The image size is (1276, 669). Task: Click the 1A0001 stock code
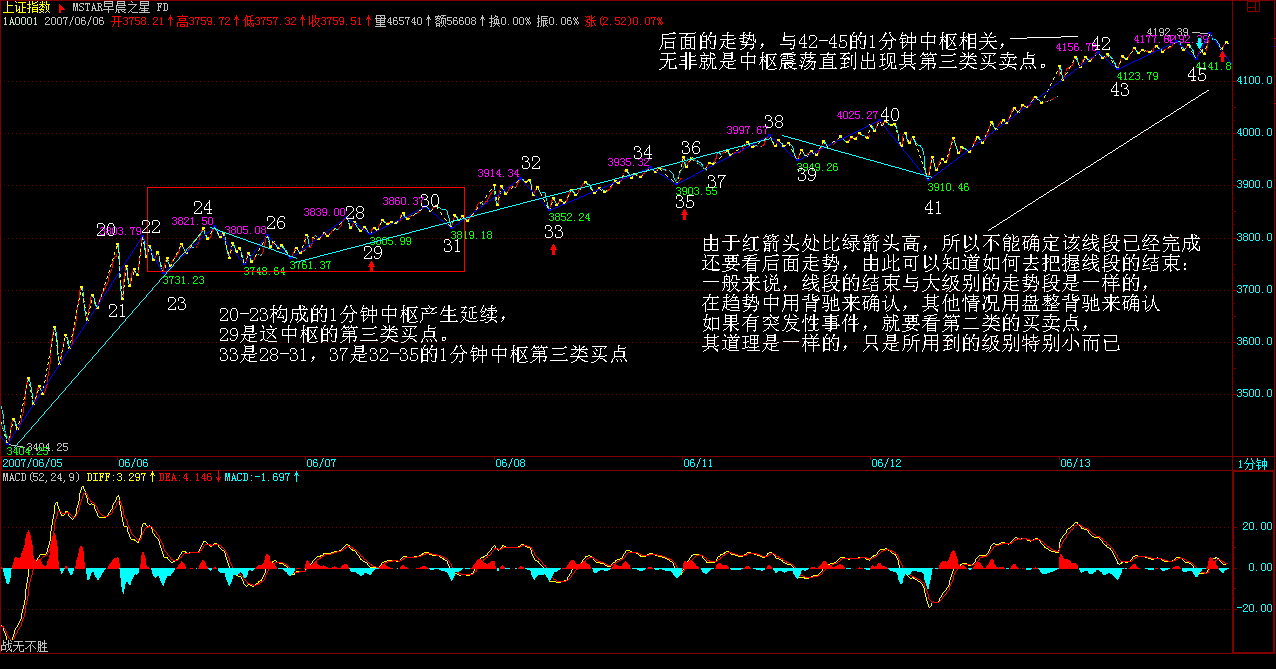click(x=19, y=20)
